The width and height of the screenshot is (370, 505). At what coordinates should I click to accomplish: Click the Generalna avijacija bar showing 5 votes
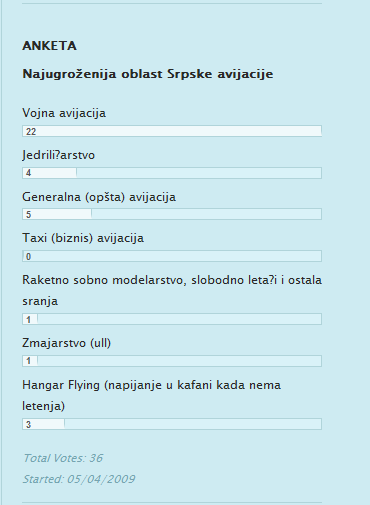click(x=172, y=214)
